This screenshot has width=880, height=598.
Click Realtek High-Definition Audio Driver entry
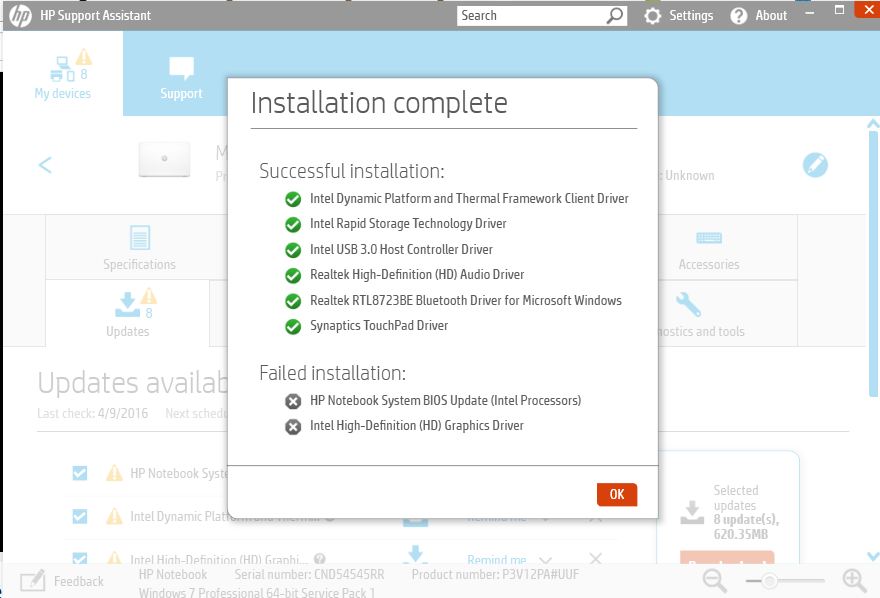[417, 274]
